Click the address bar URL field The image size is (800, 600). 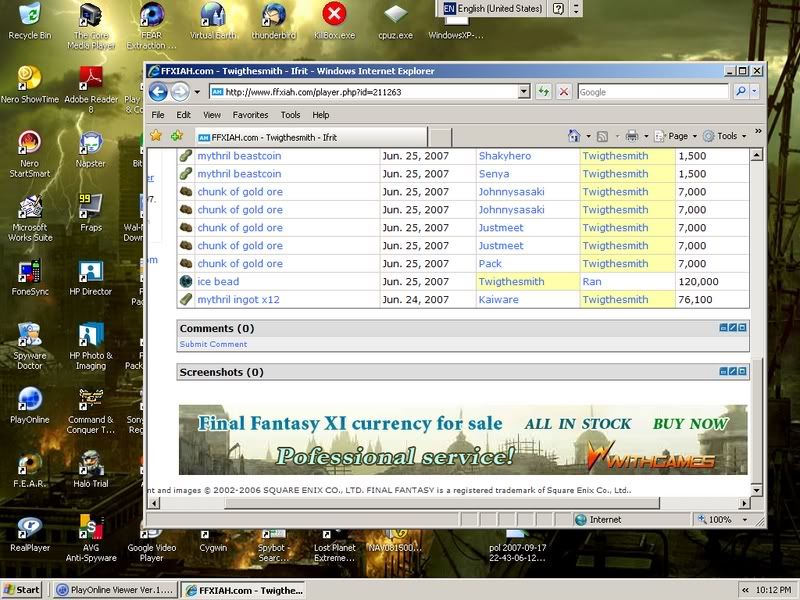(369, 92)
